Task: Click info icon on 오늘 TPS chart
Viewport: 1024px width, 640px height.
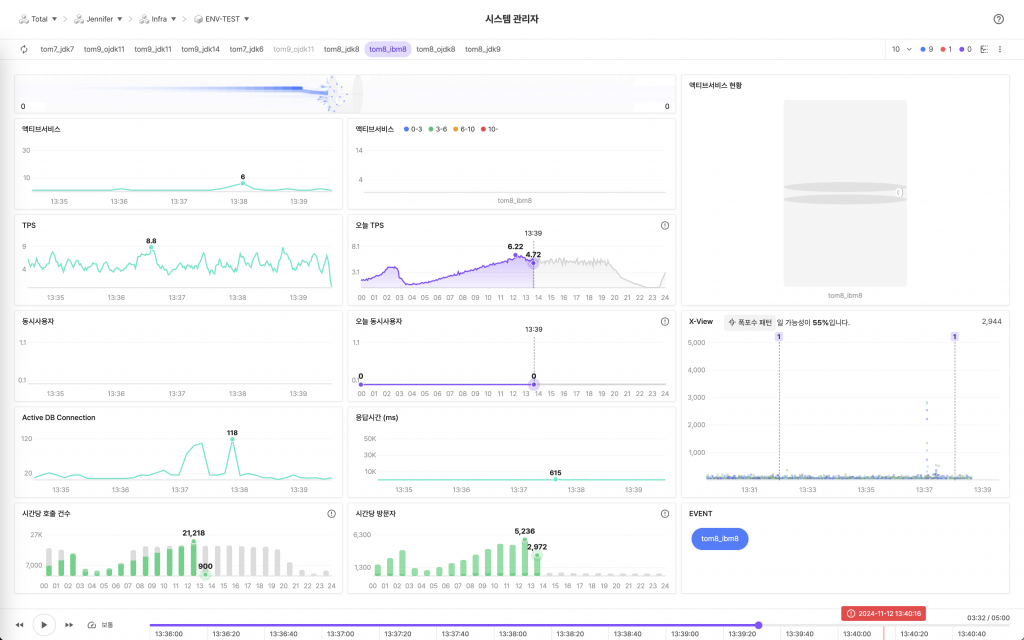Action: click(x=665, y=225)
